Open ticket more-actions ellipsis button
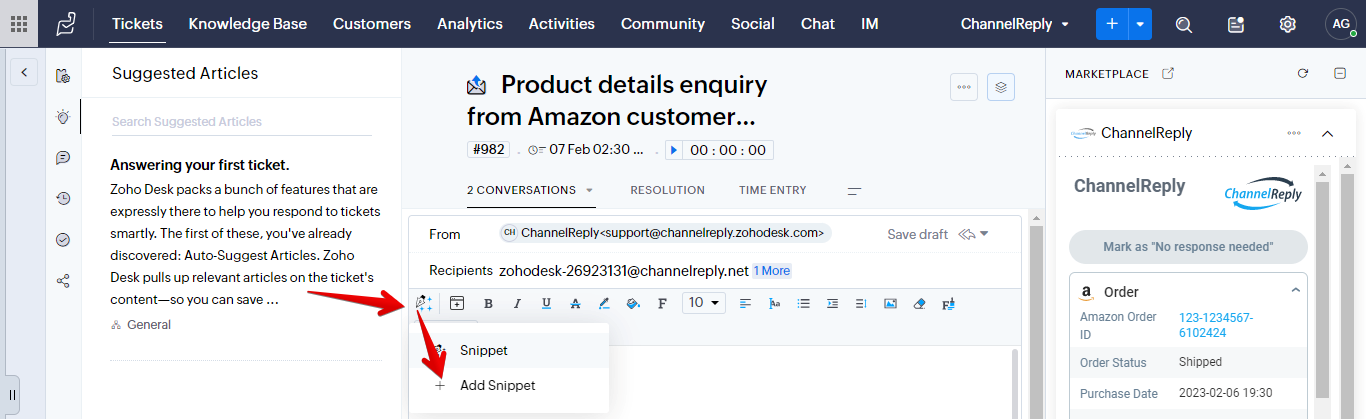 (964, 87)
